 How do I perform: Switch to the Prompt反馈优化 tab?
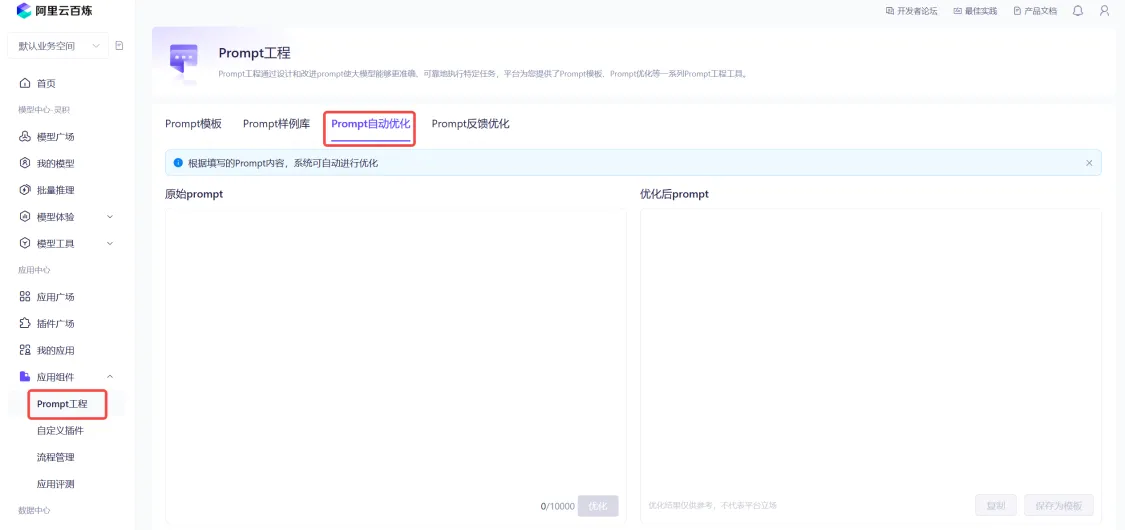click(x=470, y=123)
